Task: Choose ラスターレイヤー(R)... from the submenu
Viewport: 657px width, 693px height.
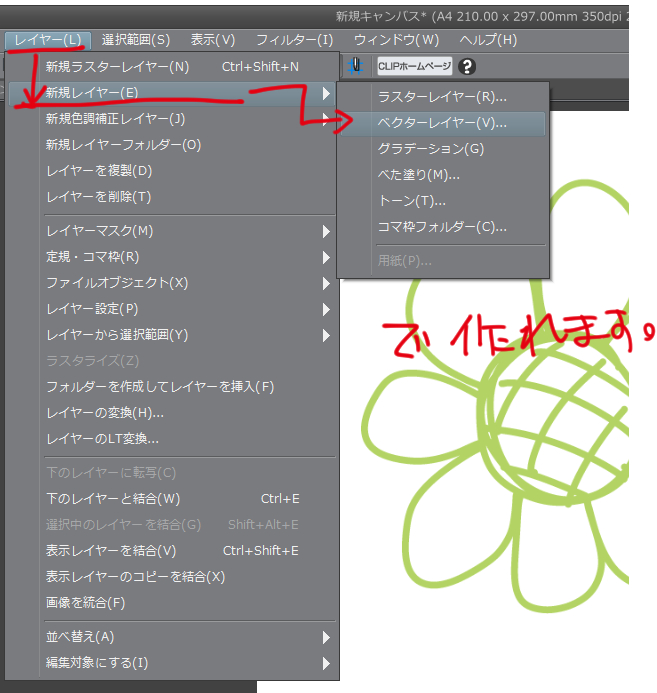Action: click(442, 97)
